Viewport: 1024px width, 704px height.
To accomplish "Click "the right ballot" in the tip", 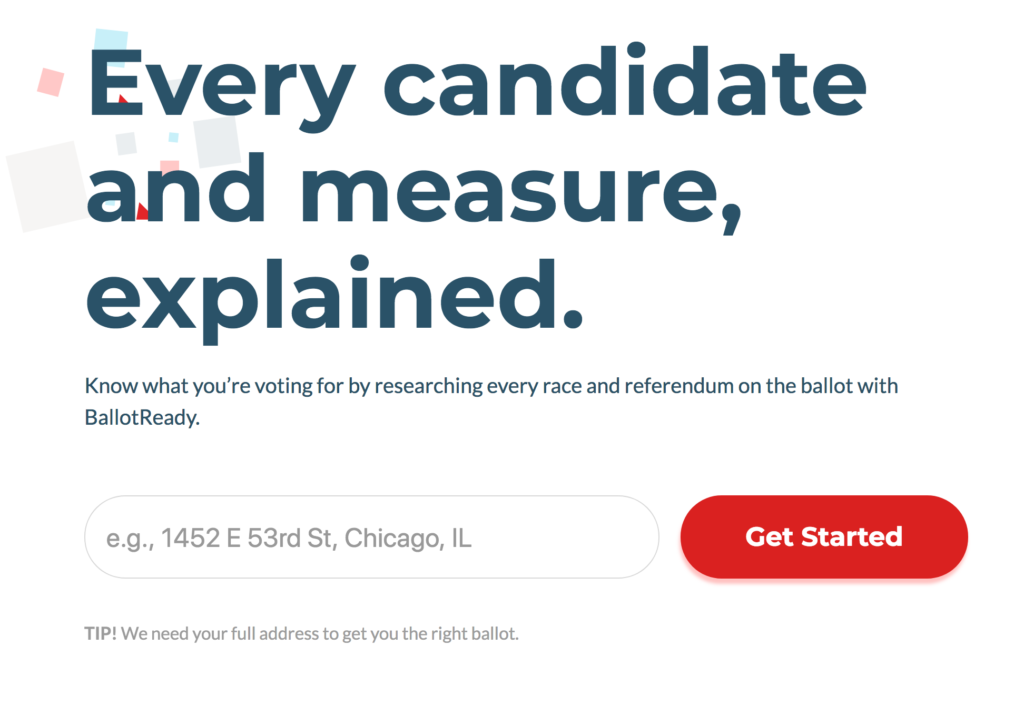I will 461,634.
